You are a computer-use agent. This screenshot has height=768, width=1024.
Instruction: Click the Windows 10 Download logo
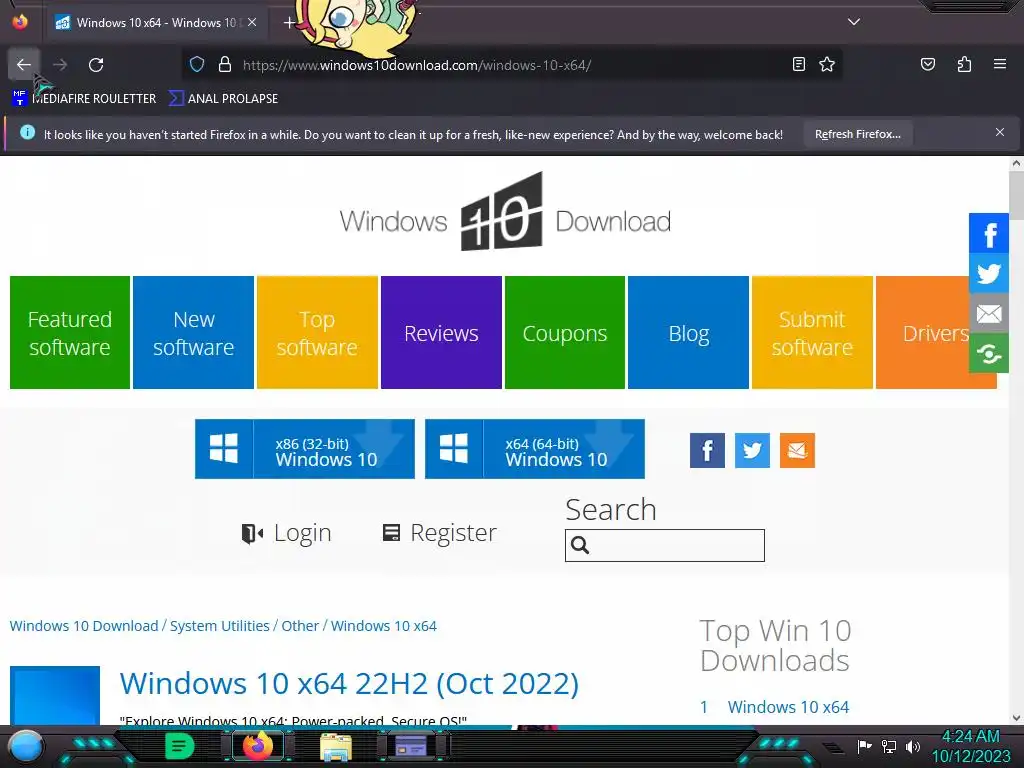click(505, 212)
